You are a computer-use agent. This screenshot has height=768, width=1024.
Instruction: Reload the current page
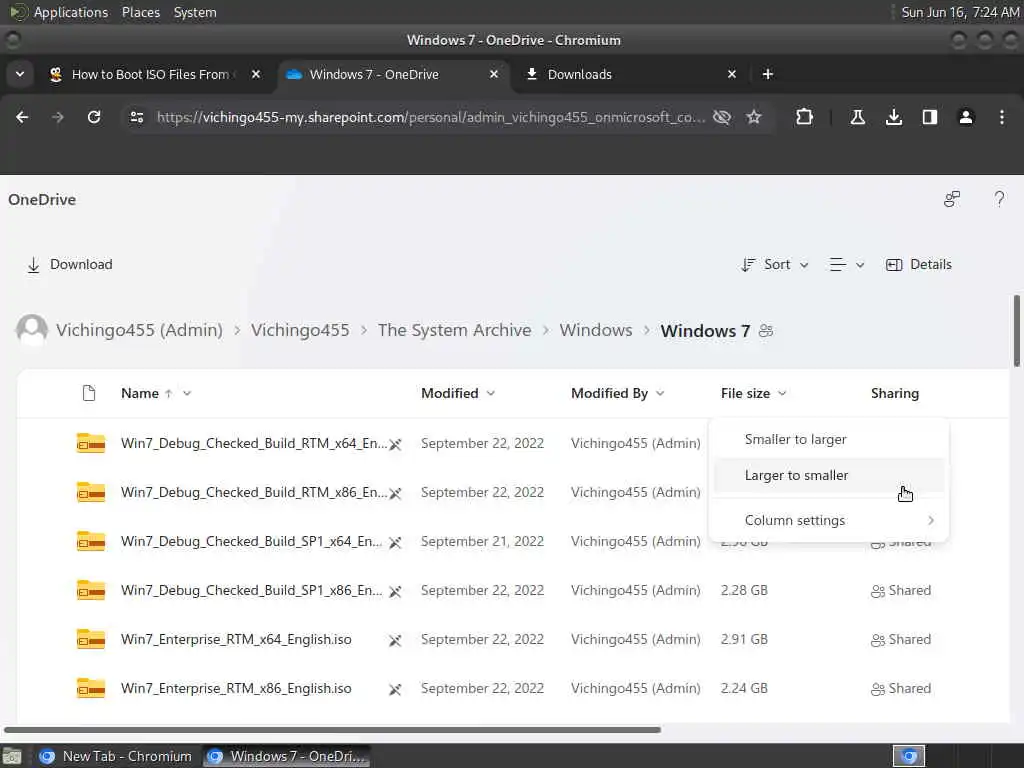[94, 117]
